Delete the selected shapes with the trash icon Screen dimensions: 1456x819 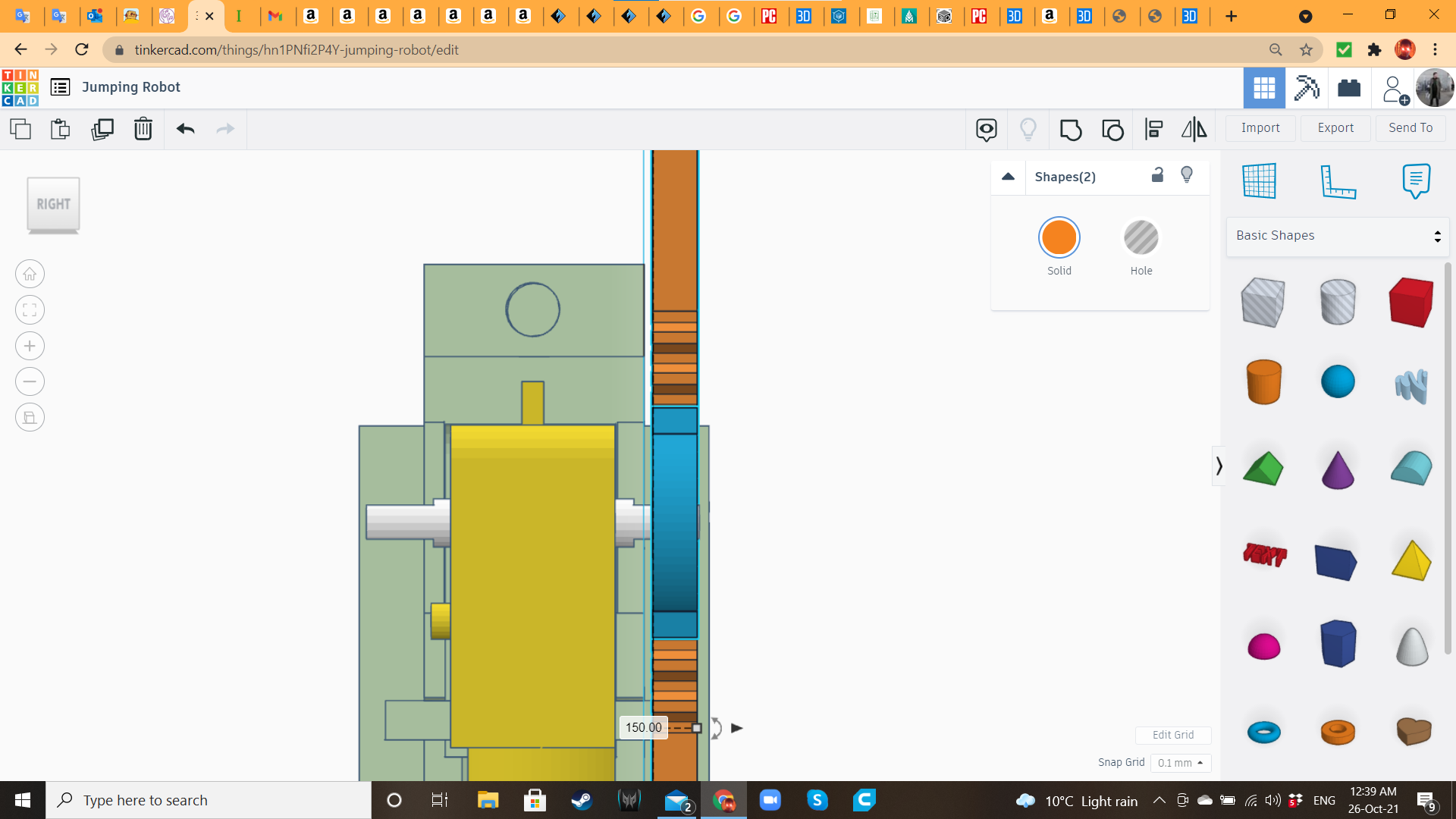(143, 129)
